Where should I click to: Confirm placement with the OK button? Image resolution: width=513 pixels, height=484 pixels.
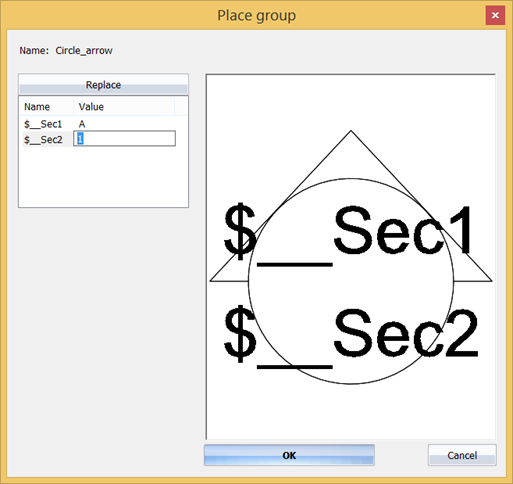coord(289,455)
